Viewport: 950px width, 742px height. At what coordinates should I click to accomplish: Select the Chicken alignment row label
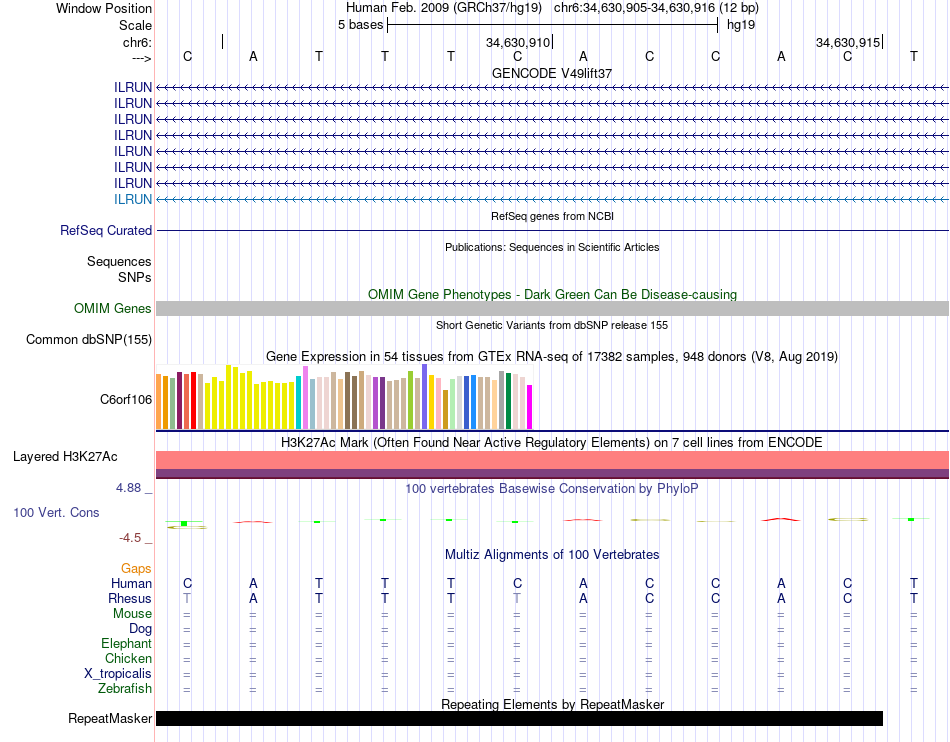pos(128,658)
